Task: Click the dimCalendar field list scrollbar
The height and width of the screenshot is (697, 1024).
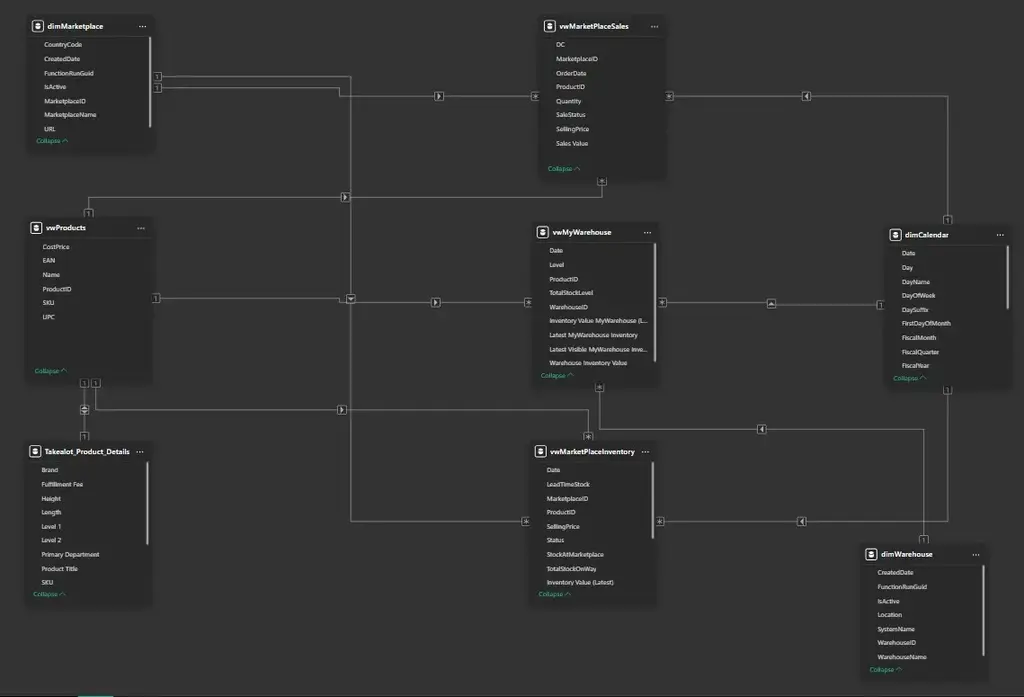Action: 1008,277
